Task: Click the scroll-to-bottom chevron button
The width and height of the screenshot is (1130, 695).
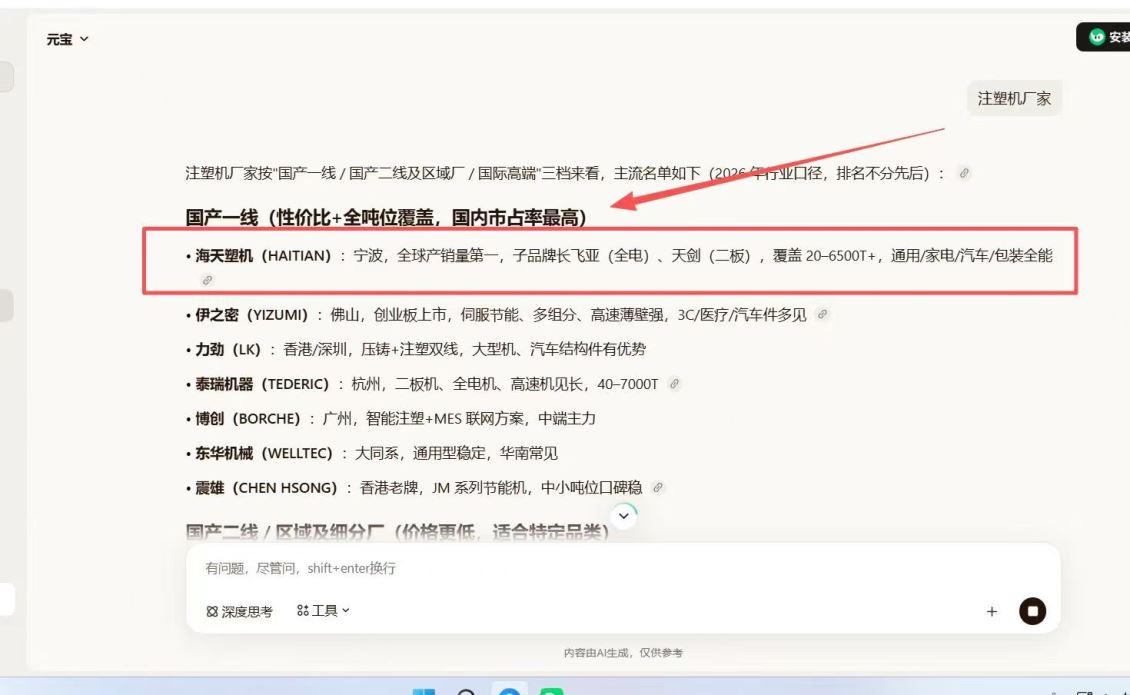Action: (624, 516)
